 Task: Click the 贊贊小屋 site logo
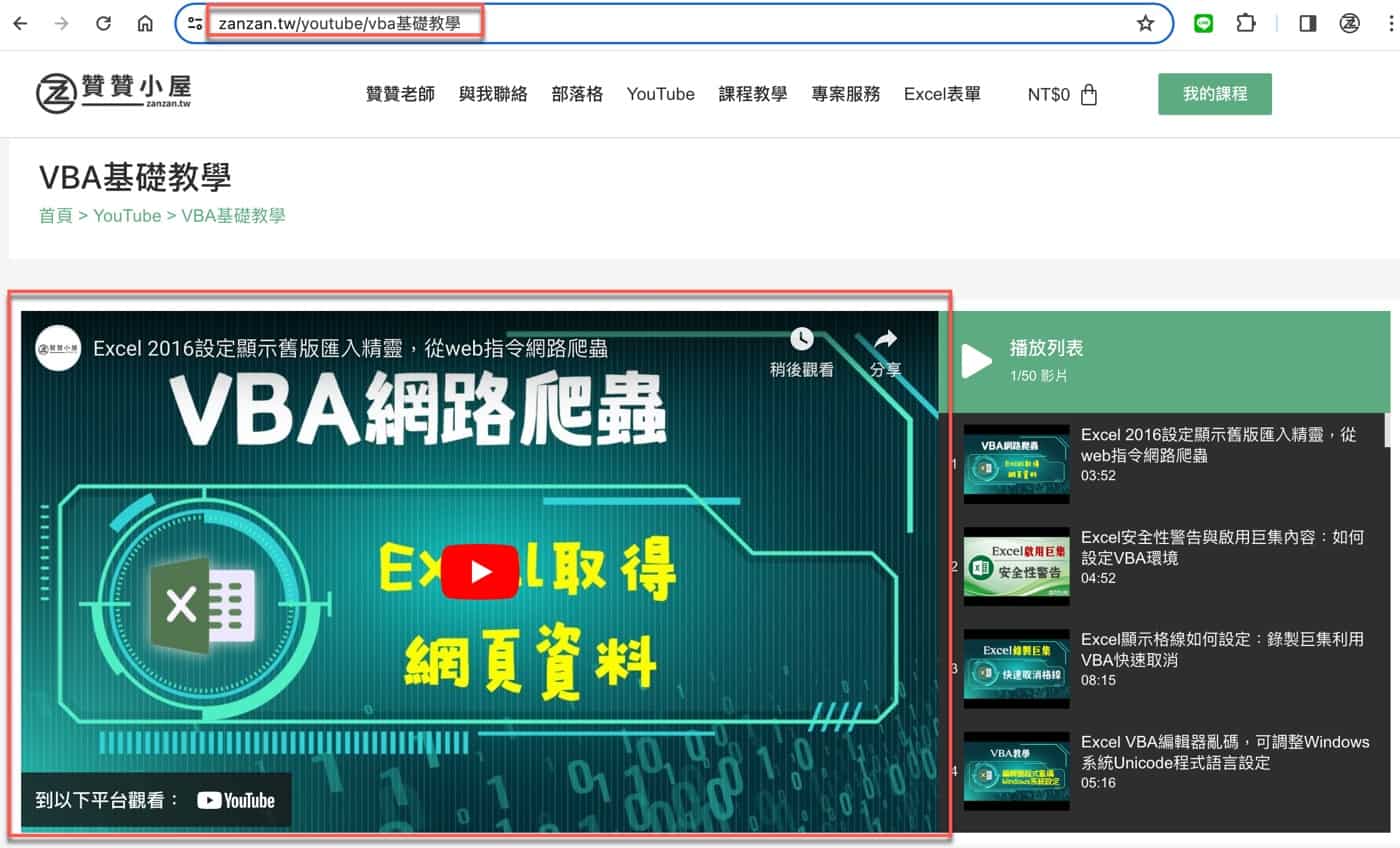click(113, 92)
